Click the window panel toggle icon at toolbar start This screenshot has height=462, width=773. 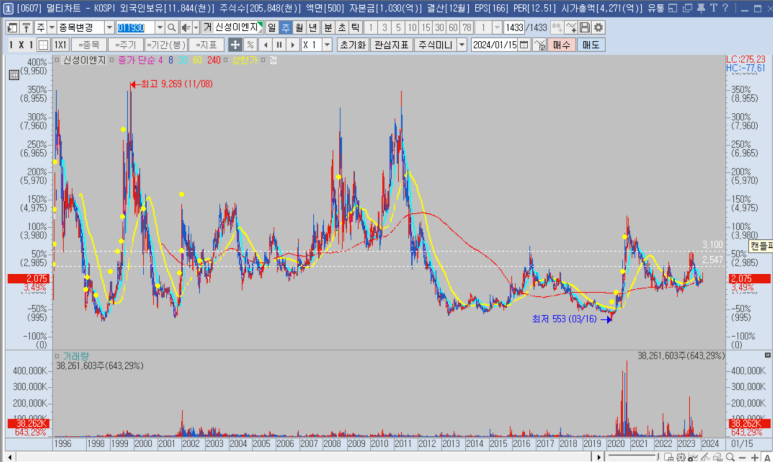pos(12,28)
